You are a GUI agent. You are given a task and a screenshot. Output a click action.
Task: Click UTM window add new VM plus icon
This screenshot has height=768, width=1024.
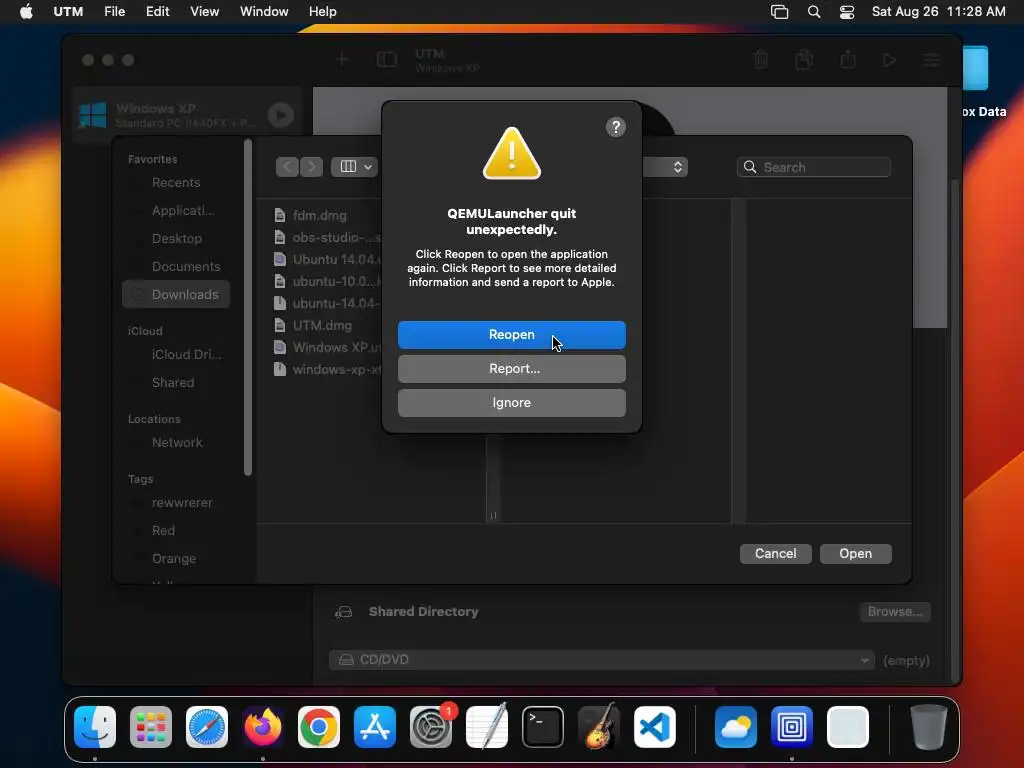pos(342,60)
